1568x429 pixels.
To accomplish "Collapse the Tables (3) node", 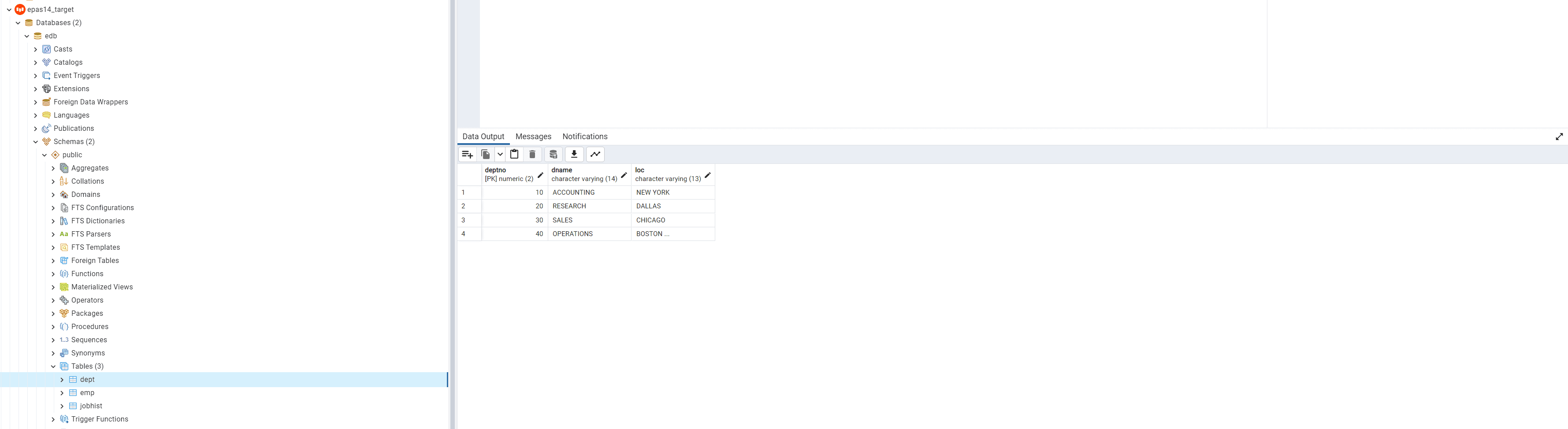I will click(52, 366).
